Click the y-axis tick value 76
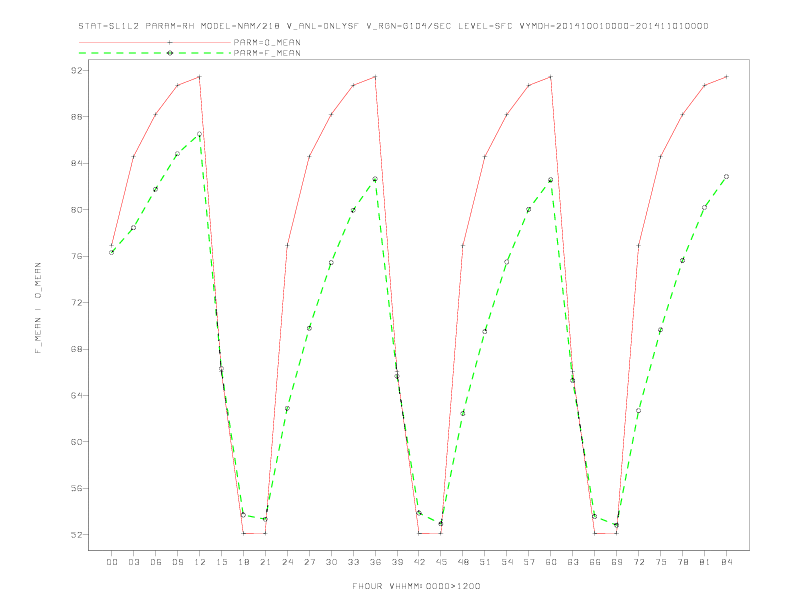This screenshot has width=792, height=612. click(x=76, y=256)
